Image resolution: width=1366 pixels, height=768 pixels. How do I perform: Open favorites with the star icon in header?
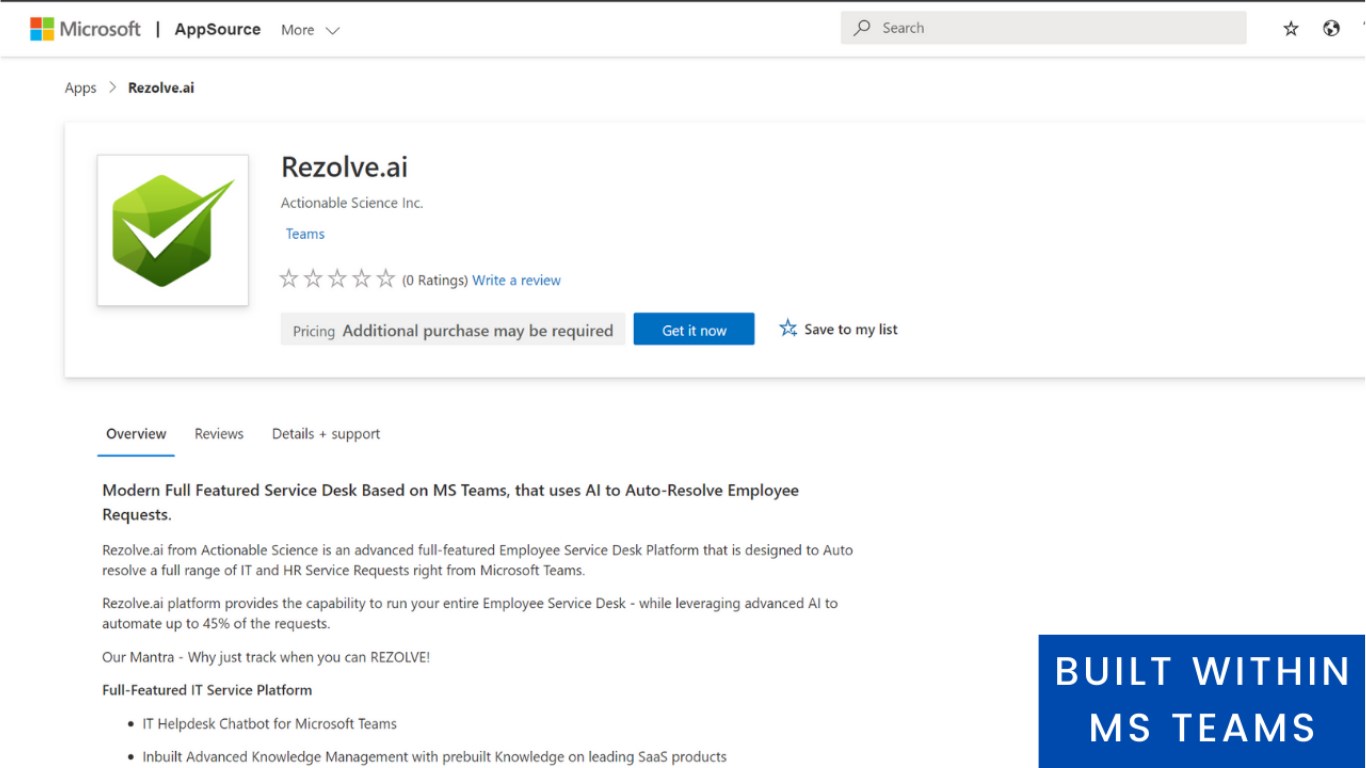tap(1291, 29)
